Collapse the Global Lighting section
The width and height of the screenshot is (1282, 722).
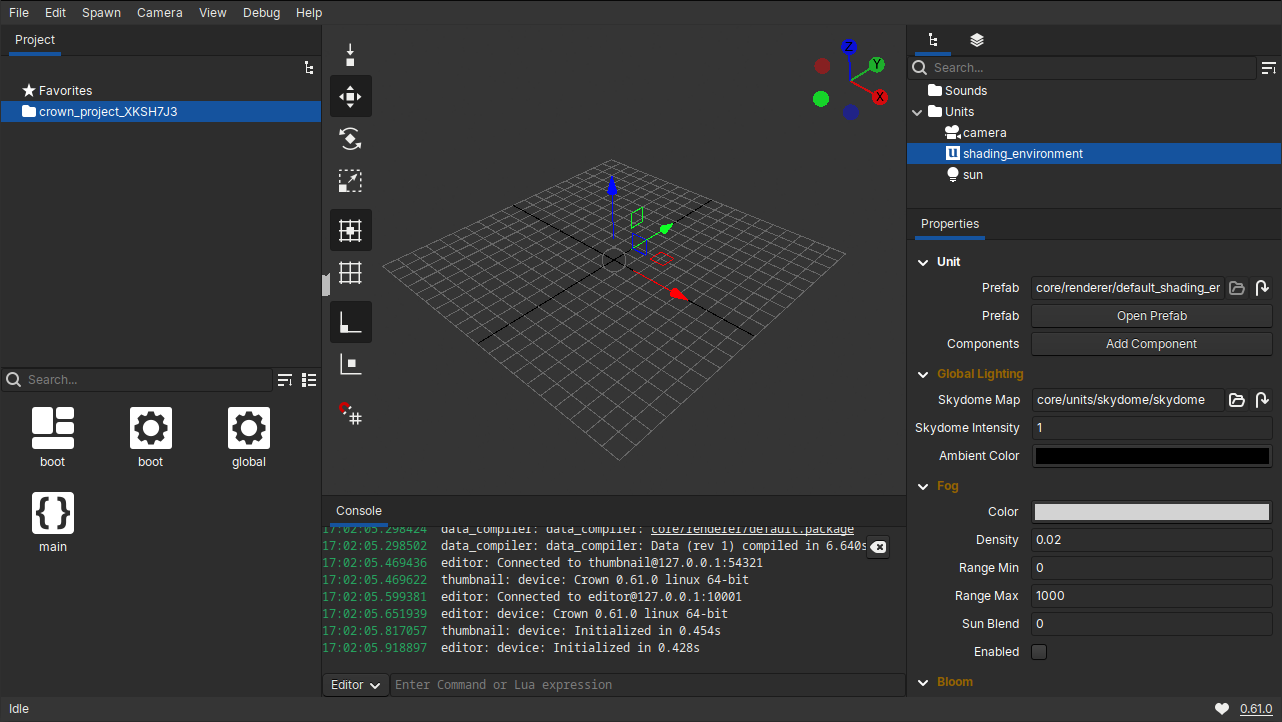[923, 374]
